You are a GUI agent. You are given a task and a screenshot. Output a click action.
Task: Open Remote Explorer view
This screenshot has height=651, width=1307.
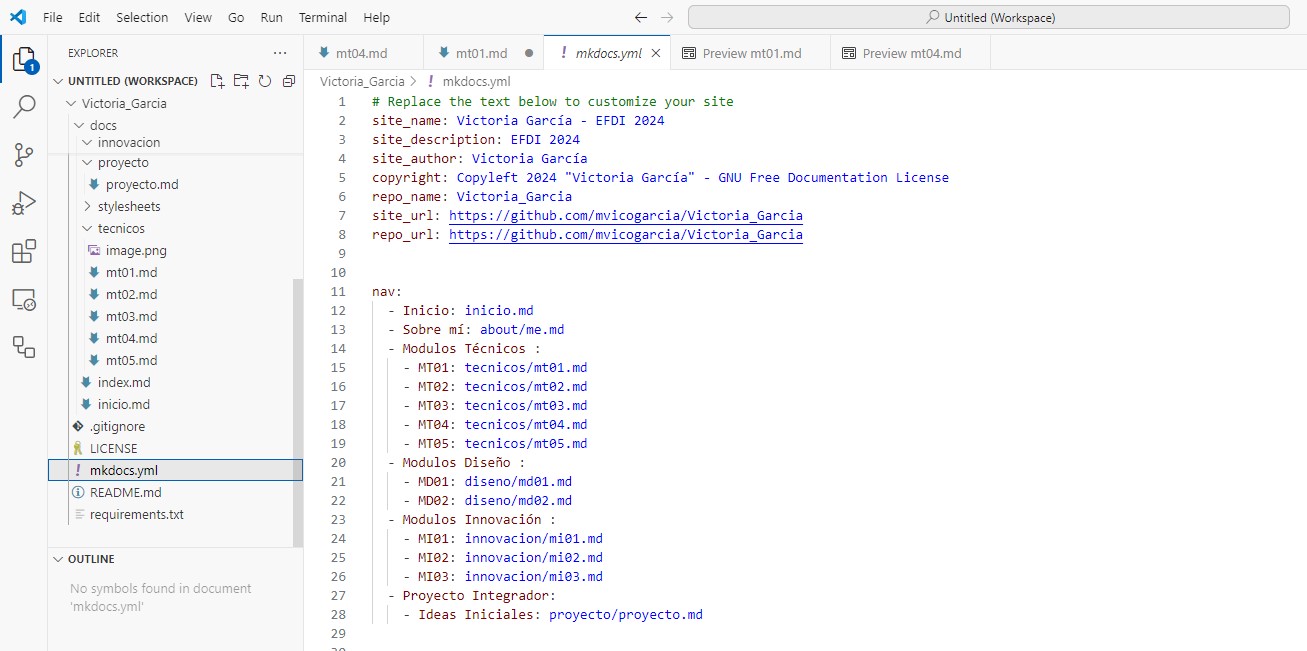point(24,299)
